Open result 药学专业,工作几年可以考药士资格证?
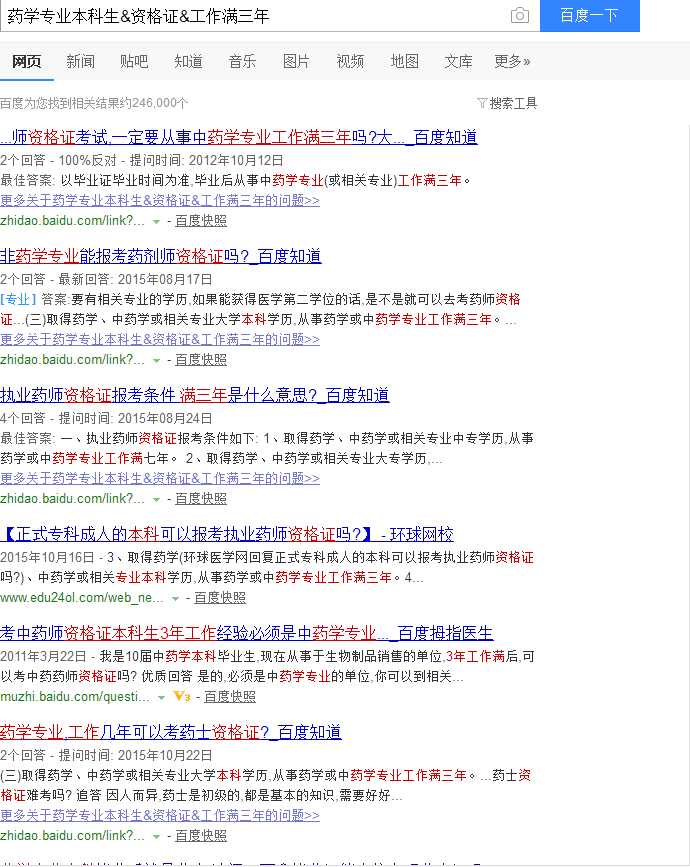 pos(170,732)
